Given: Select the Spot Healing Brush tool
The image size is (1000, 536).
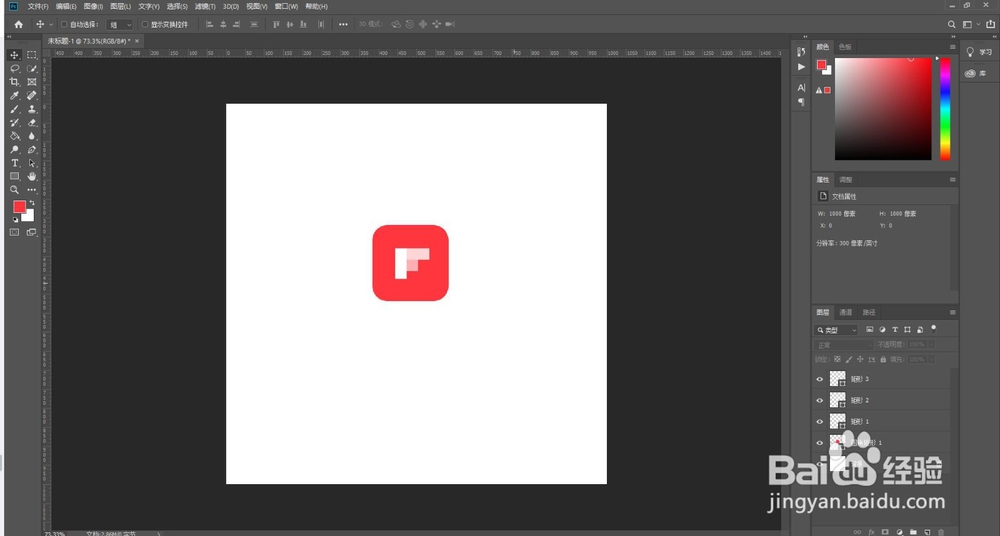Looking at the screenshot, I should coord(32,96).
